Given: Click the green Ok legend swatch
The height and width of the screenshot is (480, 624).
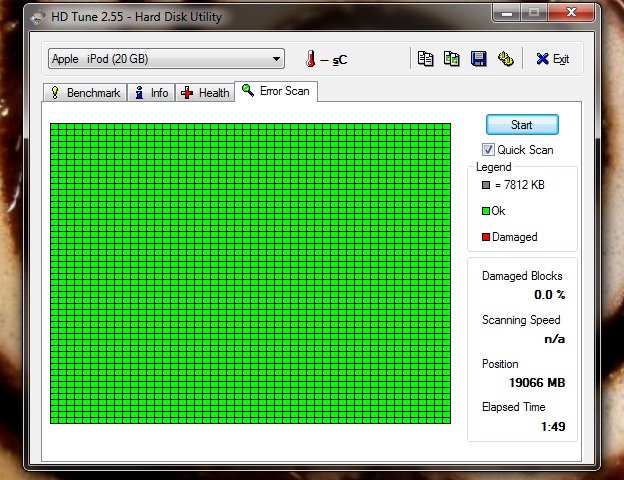Looking at the screenshot, I should tap(486, 211).
